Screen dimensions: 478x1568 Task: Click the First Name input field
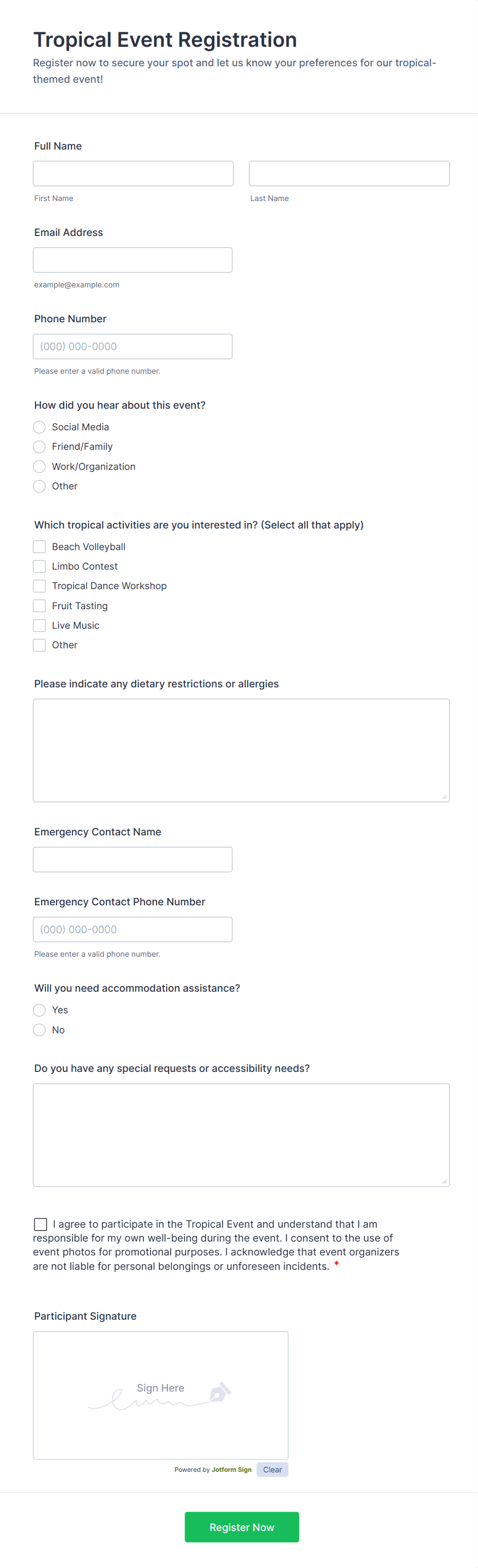point(133,173)
